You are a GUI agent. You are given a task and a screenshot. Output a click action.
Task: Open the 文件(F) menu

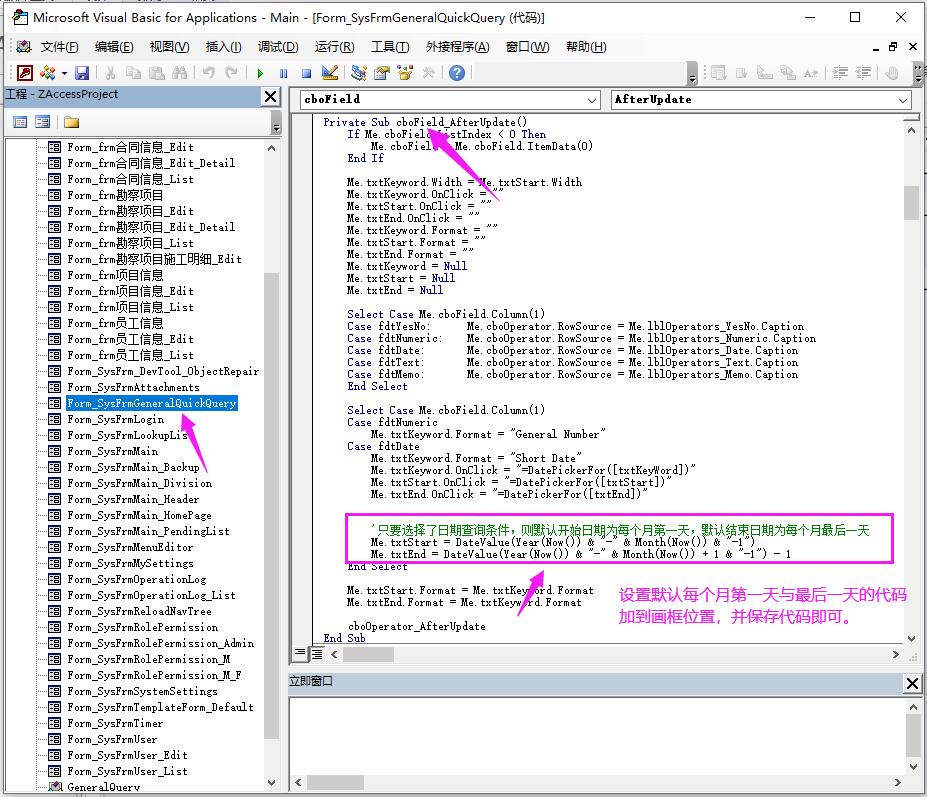(59, 47)
